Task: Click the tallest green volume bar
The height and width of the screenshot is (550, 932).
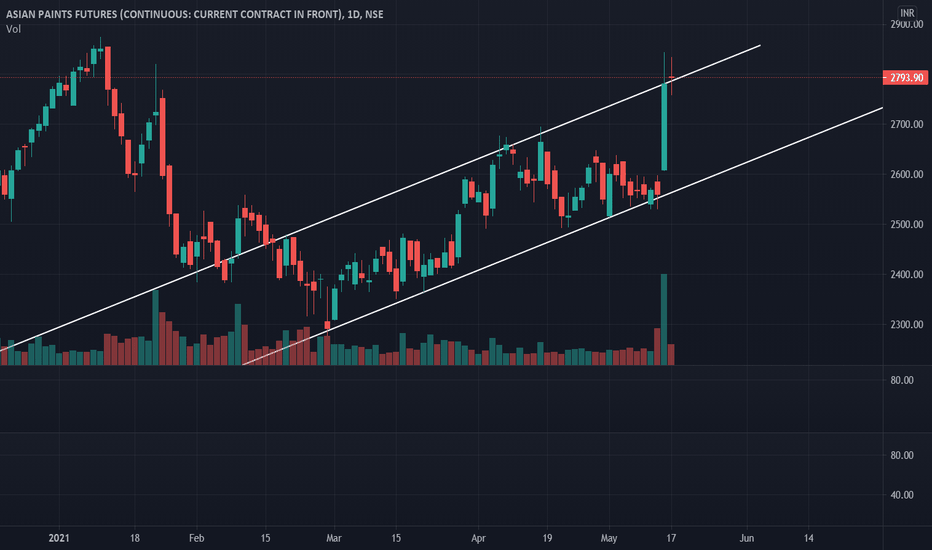Action: 664,319
